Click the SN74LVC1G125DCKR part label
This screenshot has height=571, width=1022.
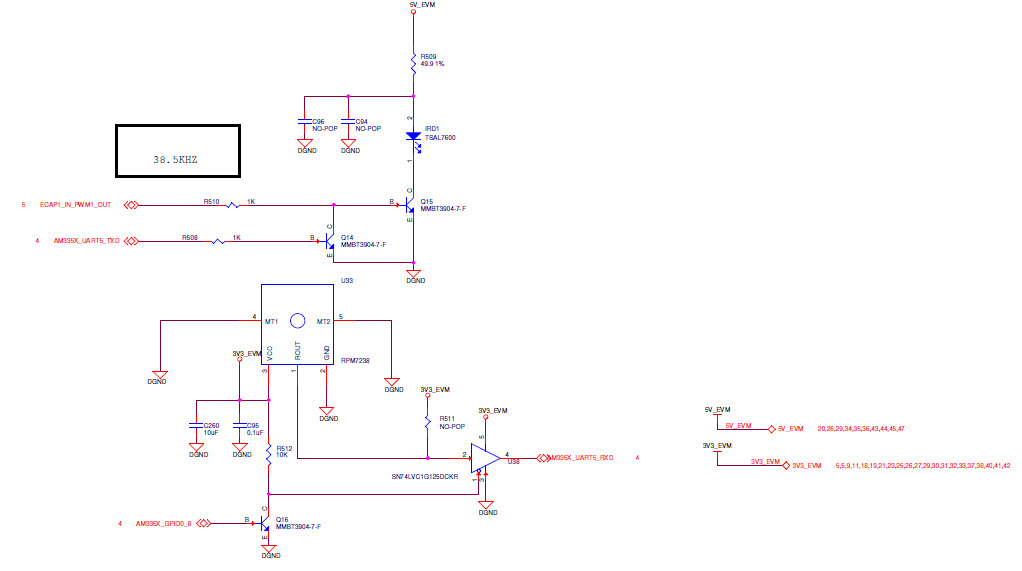pos(425,476)
